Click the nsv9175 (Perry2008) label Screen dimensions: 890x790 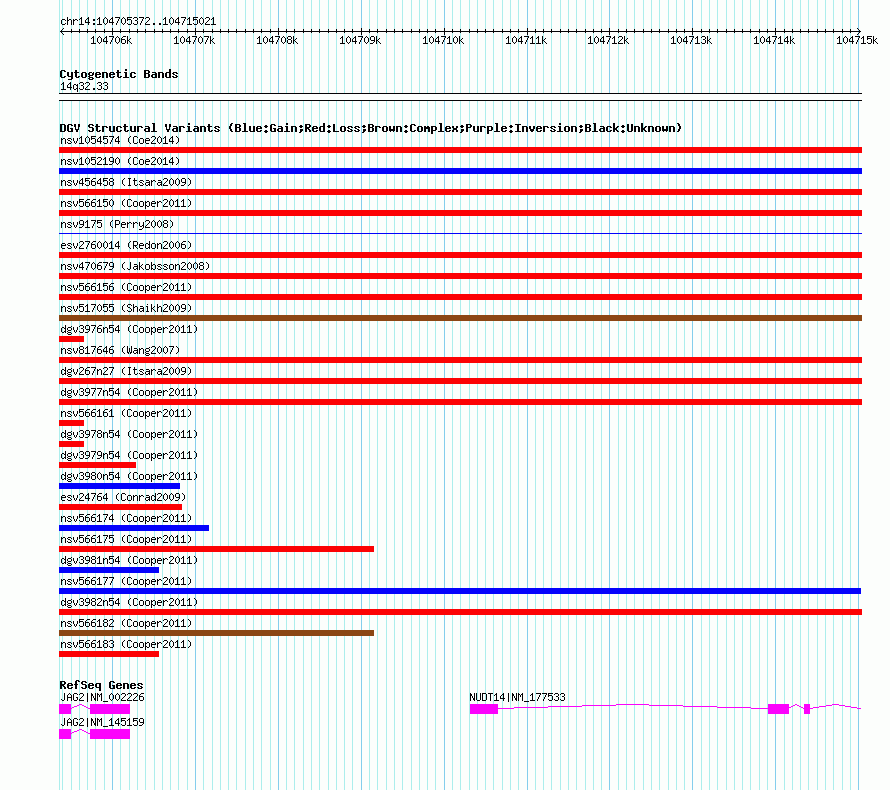[117, 224]
